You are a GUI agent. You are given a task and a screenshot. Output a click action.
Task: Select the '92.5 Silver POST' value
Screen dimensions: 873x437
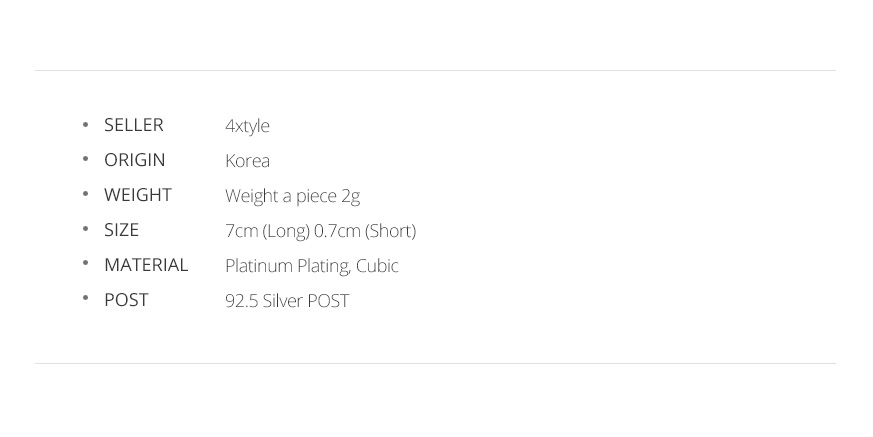287,301
